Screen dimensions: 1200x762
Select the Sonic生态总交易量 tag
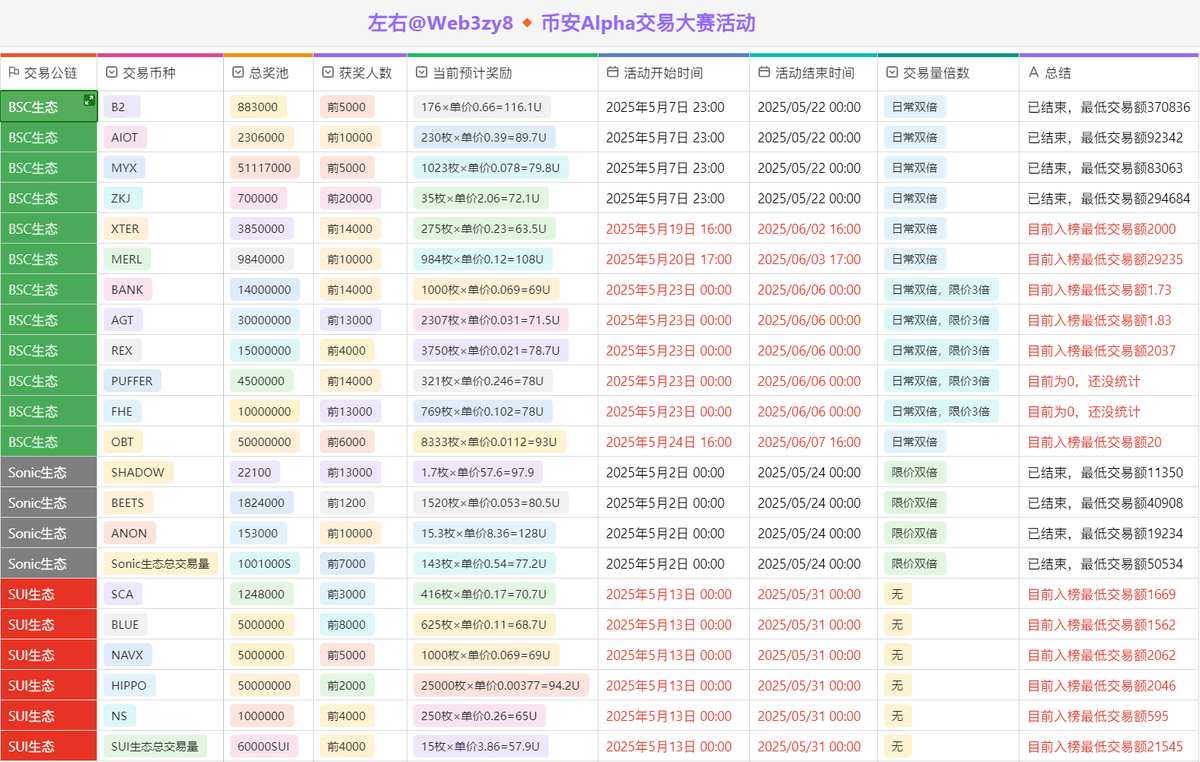pos(160,564)
